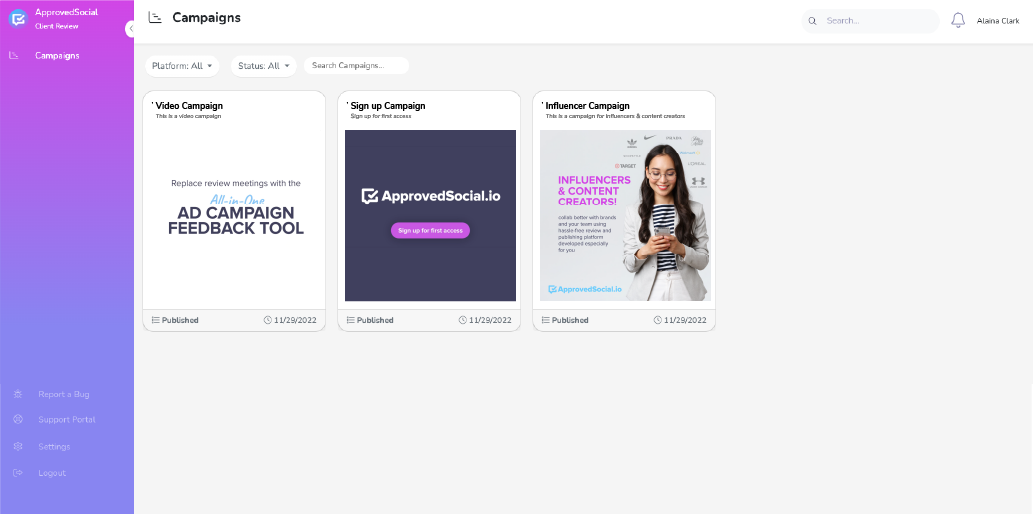
Task: Open the Sign up Campaign preview image
Action: [x=430, y=215]
